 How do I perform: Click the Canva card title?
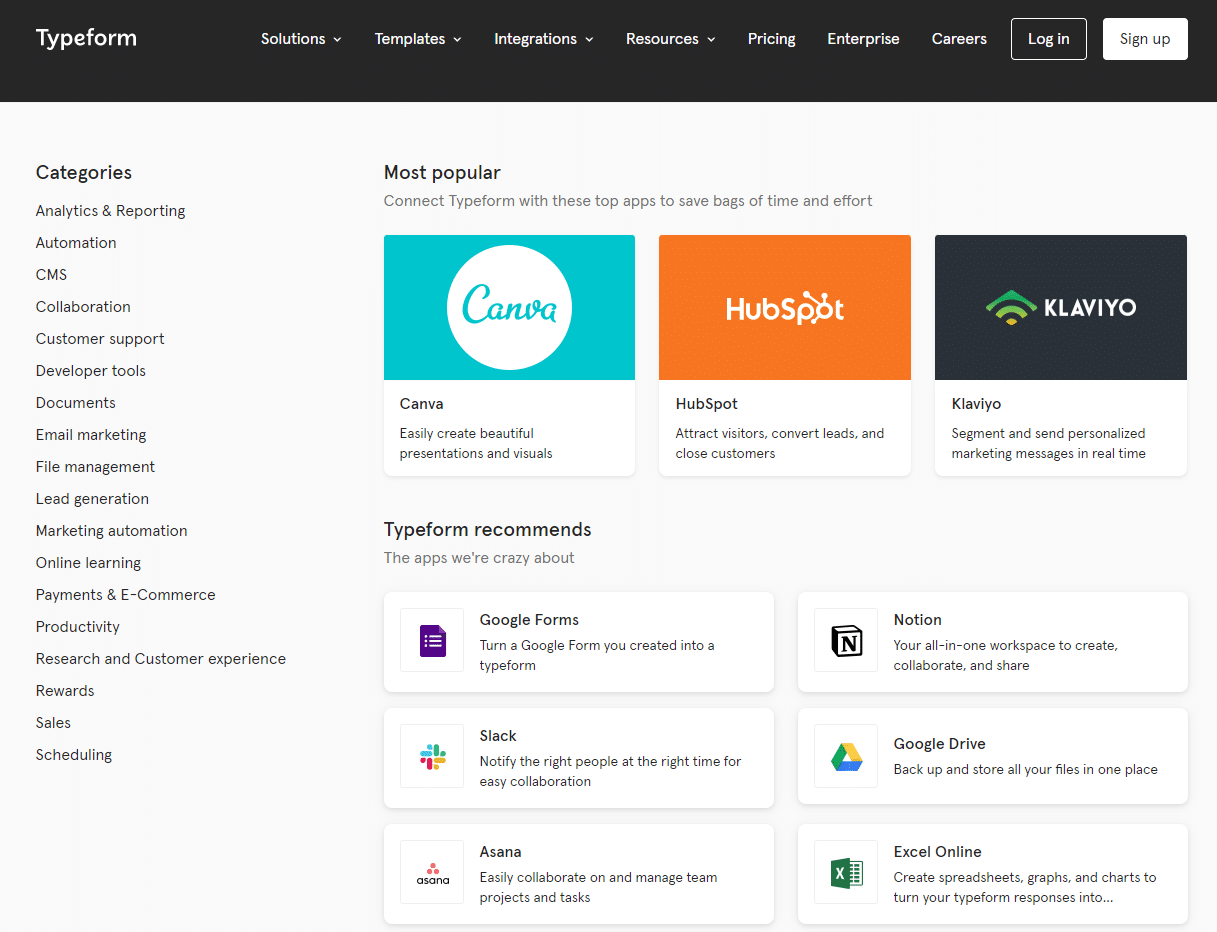pos(422,404)
